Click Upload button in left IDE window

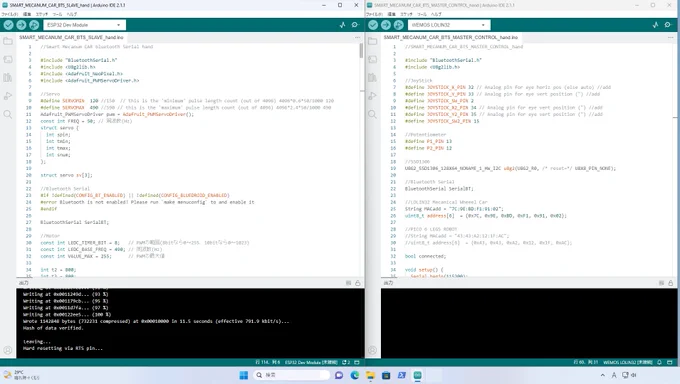(21, 25)
